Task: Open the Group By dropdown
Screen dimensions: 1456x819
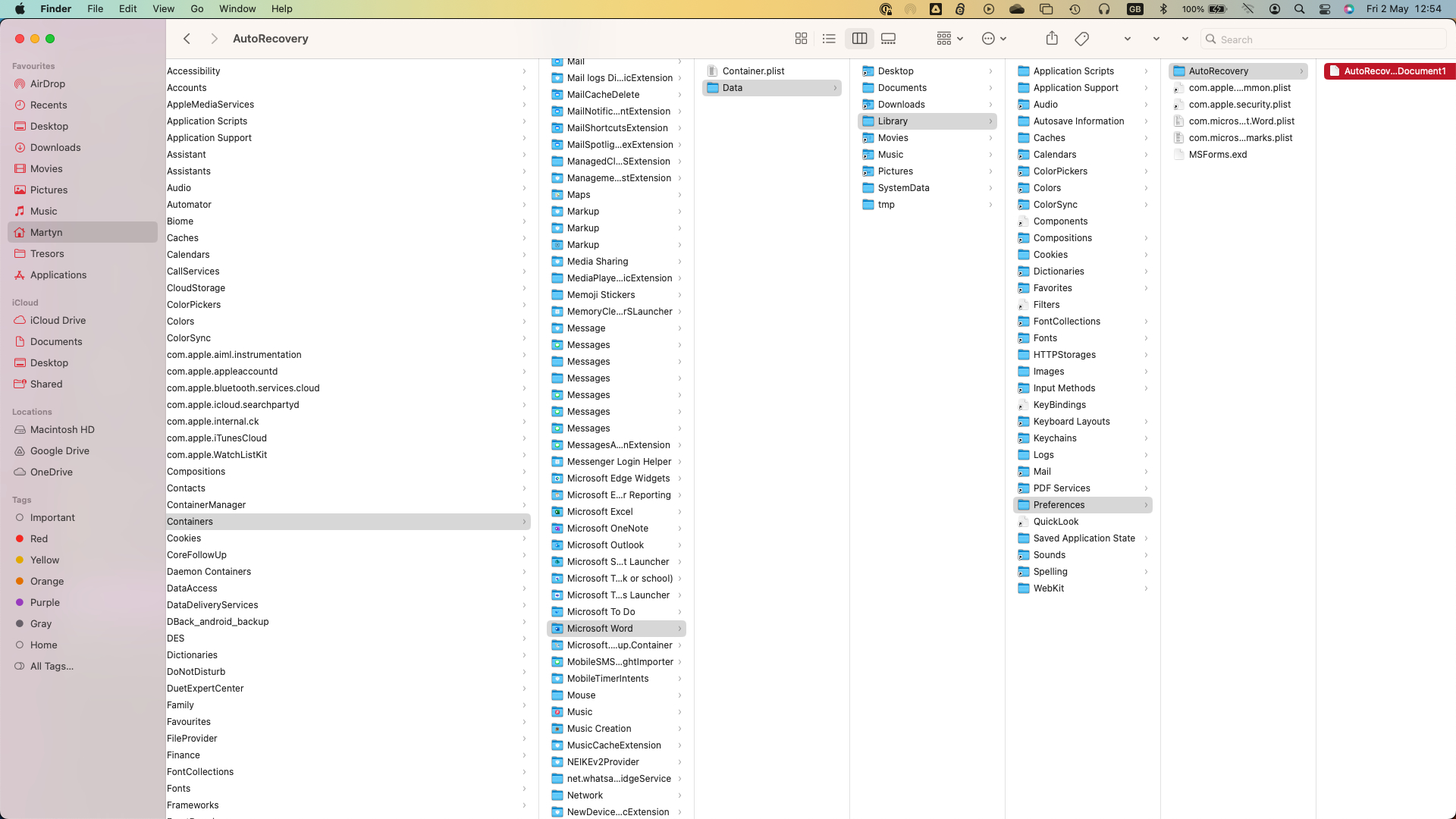Action: click(949, 39)
